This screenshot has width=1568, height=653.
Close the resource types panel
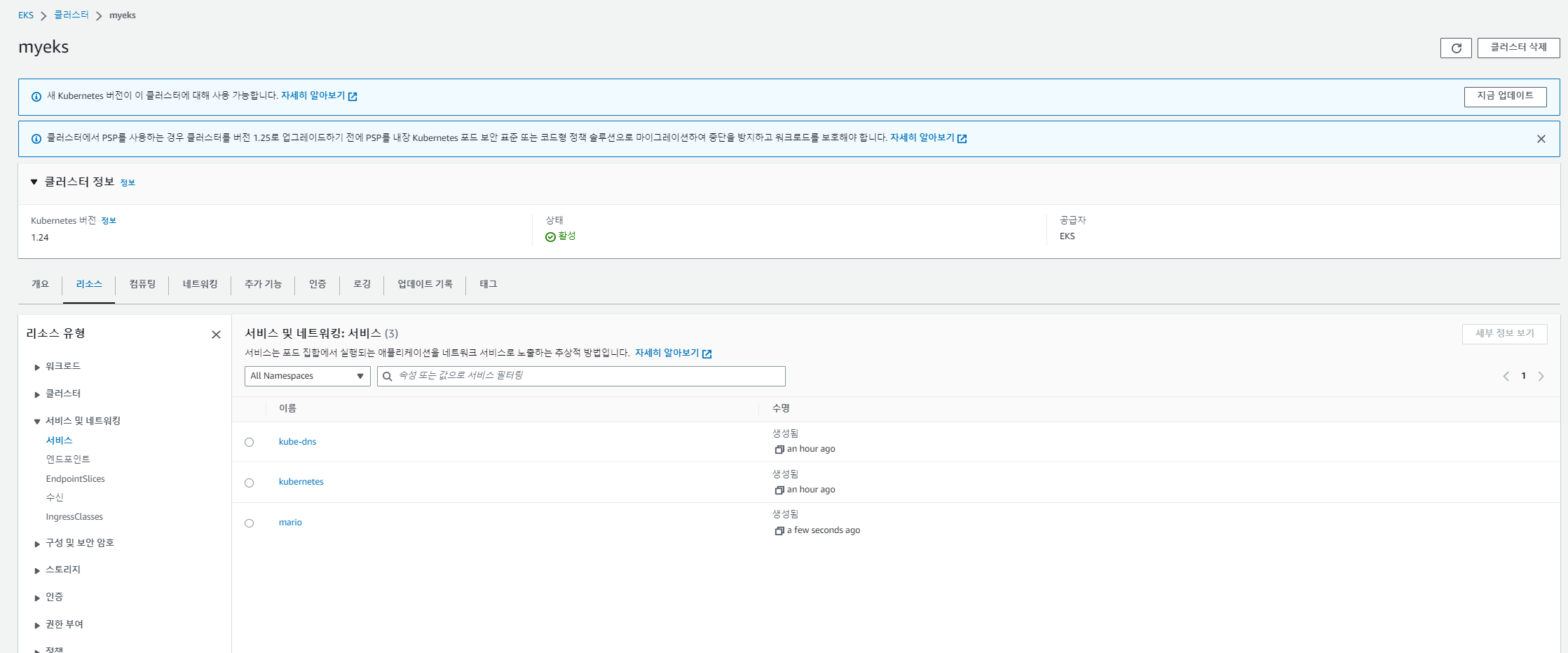(216, 335)
